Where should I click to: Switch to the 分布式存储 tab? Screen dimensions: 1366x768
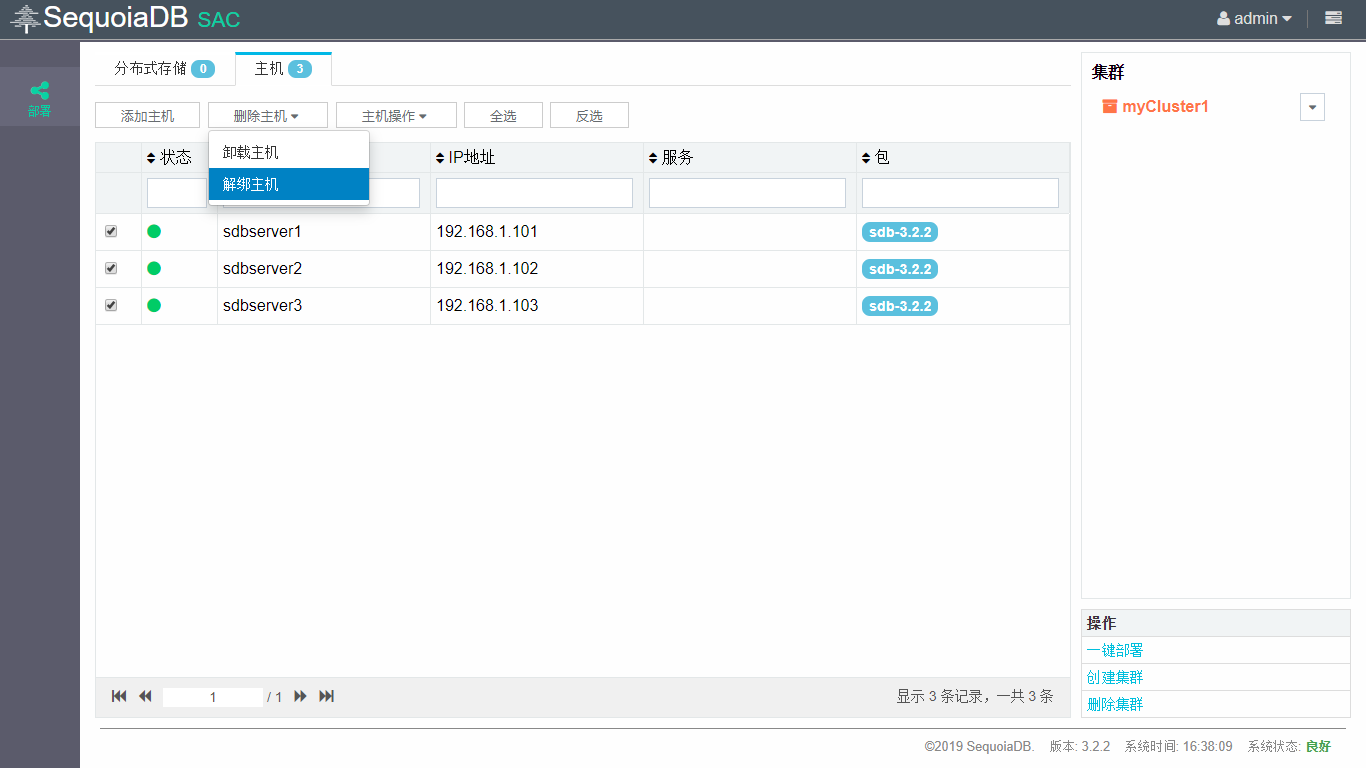click(164, 69)
